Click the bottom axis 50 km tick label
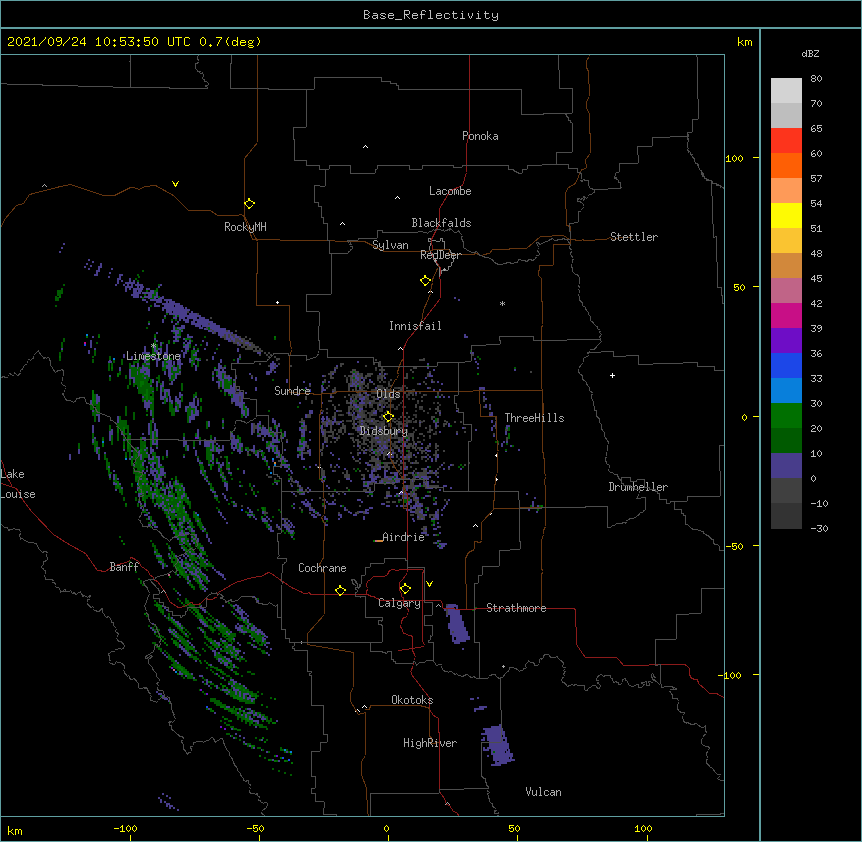862x842 pixels. pos(514,828)
